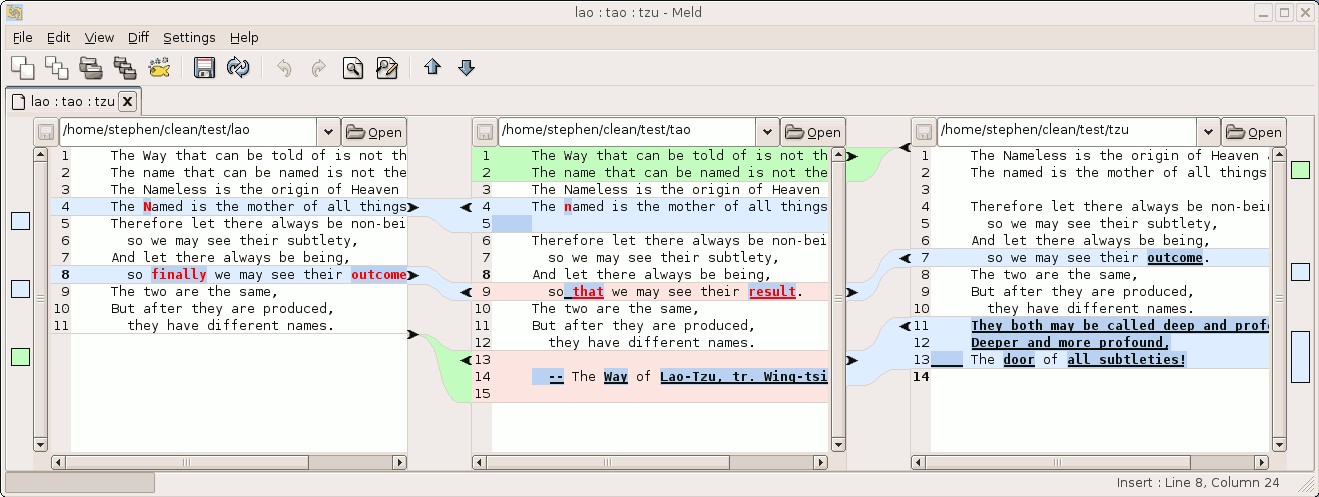Click the word 'outcome' in tzu line 7
The width and height of the screenshot is (1319, 497).
(1174, 258)
